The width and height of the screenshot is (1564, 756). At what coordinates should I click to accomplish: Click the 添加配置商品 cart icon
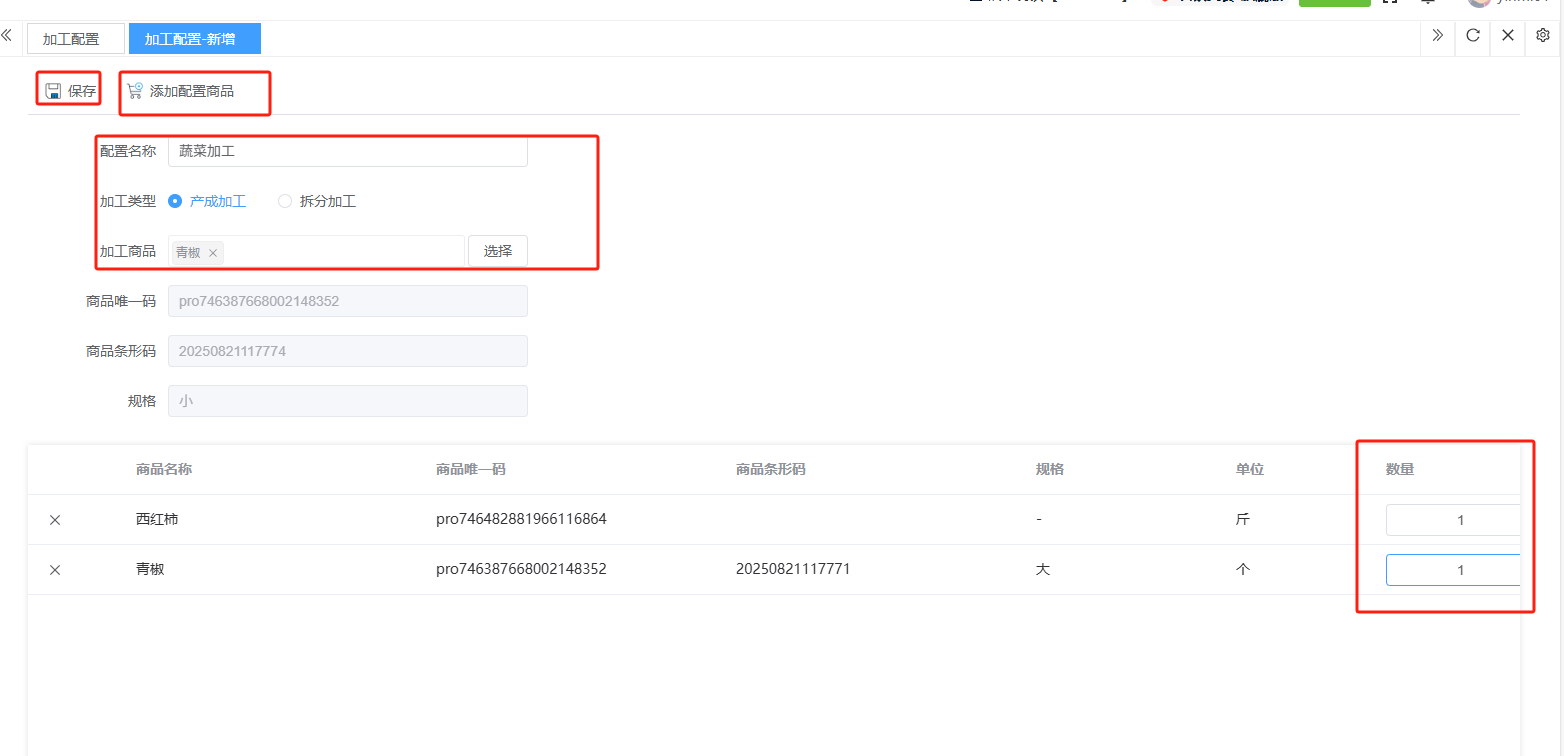click(x=135, y=91)
